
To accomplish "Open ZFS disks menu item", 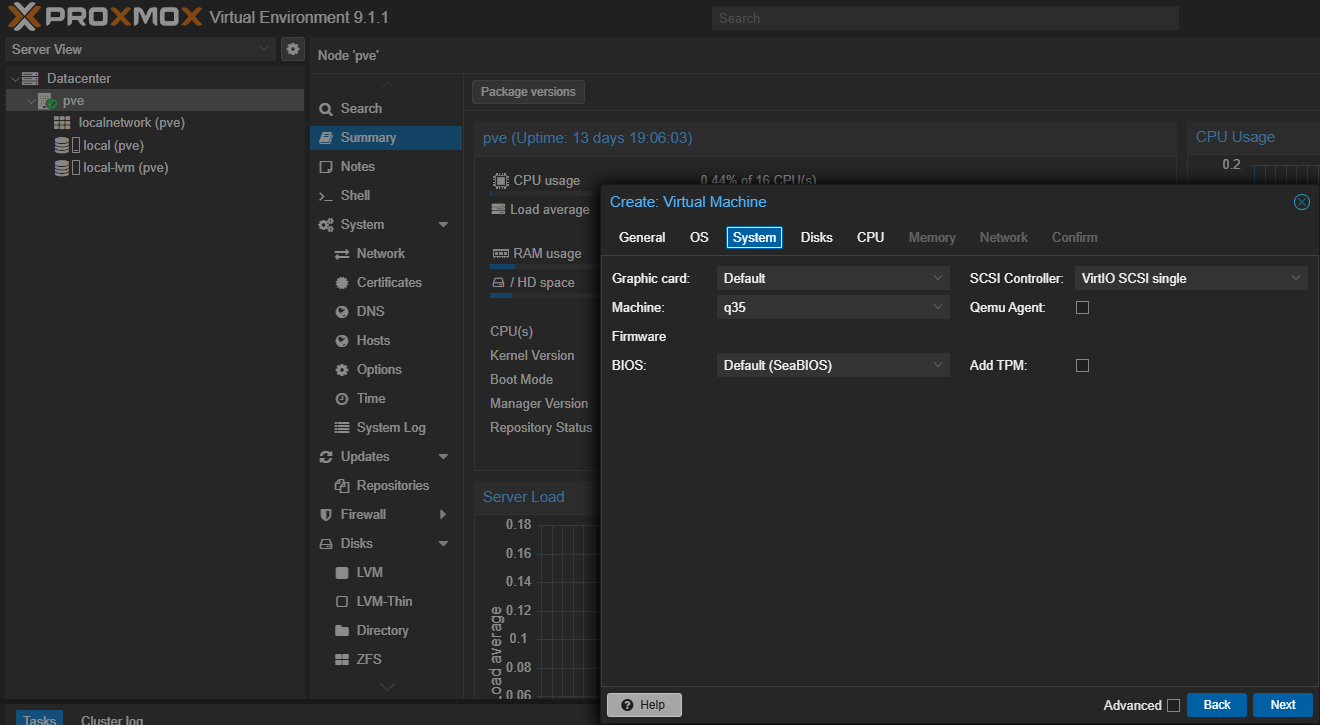I will [386, 659].
